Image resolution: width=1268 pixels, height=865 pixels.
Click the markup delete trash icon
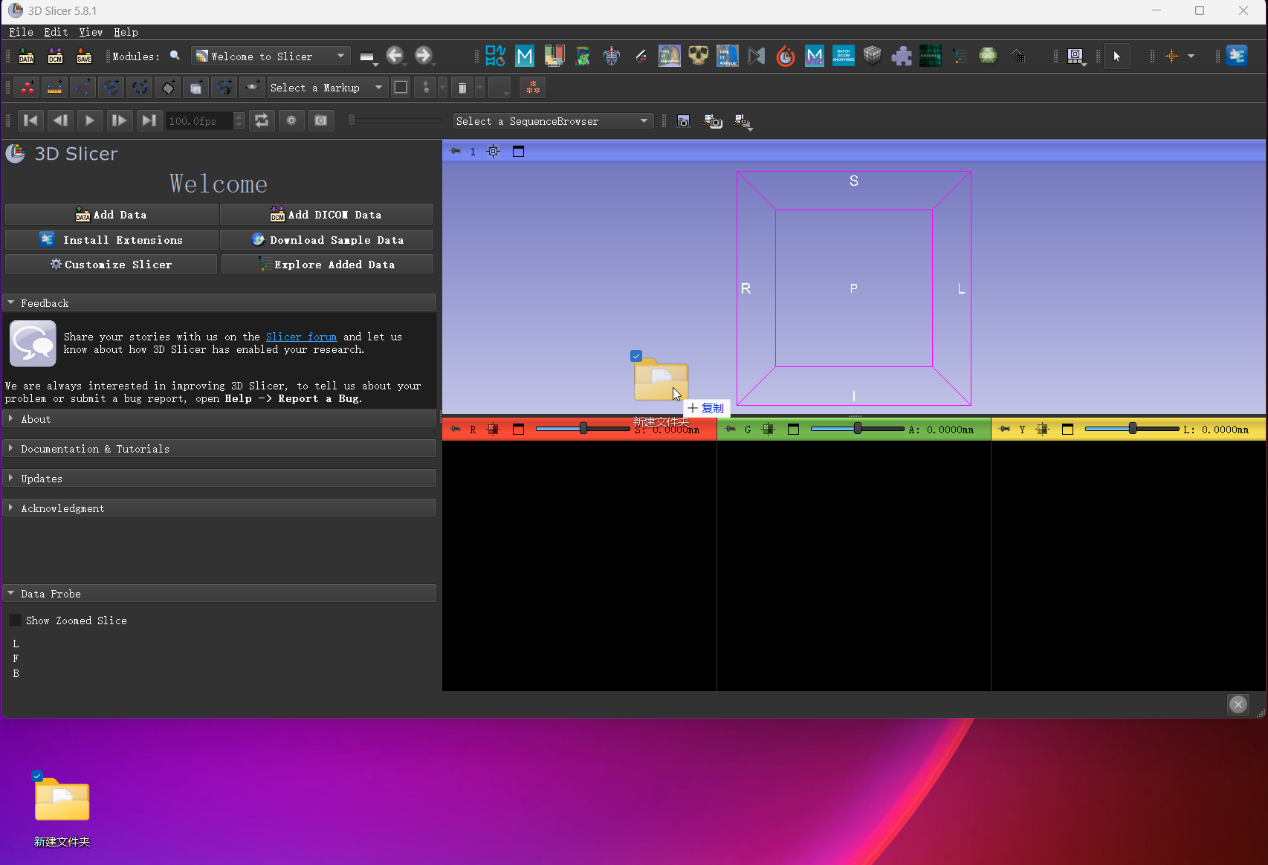[x=461, y=88]
